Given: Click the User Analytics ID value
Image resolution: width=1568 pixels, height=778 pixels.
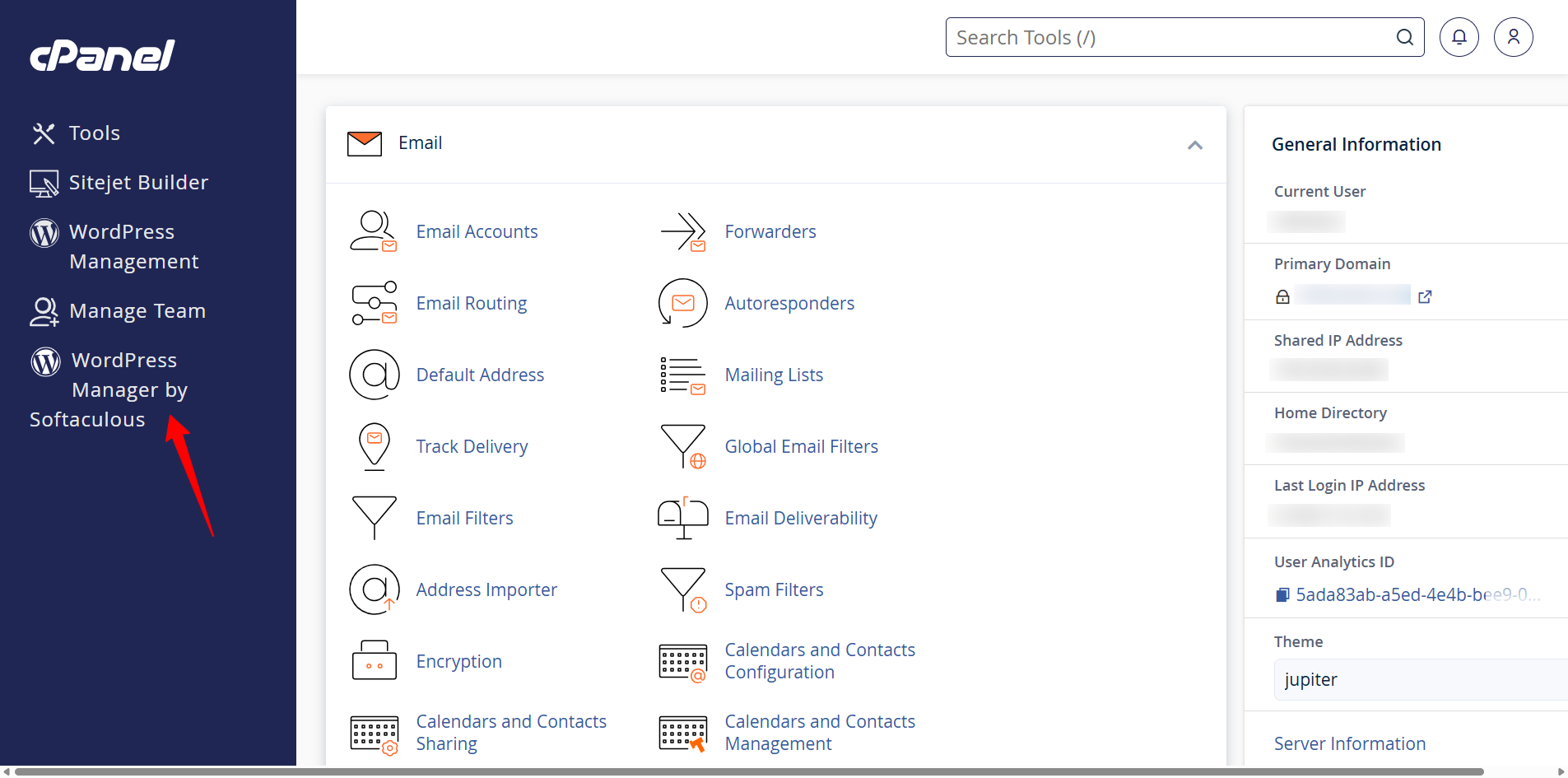Looking at the screenshot, I should coord(1417,594).
